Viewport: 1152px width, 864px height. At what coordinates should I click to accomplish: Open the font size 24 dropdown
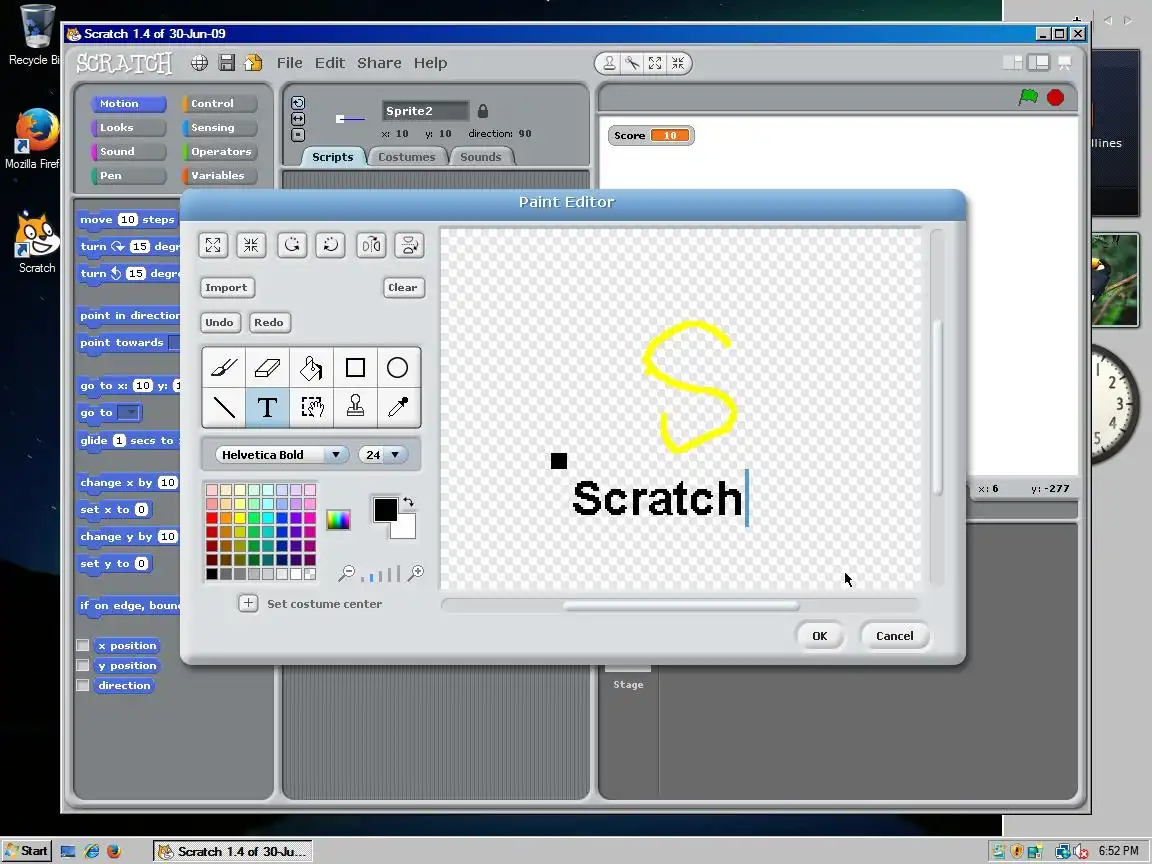click(x=382, y=455)
